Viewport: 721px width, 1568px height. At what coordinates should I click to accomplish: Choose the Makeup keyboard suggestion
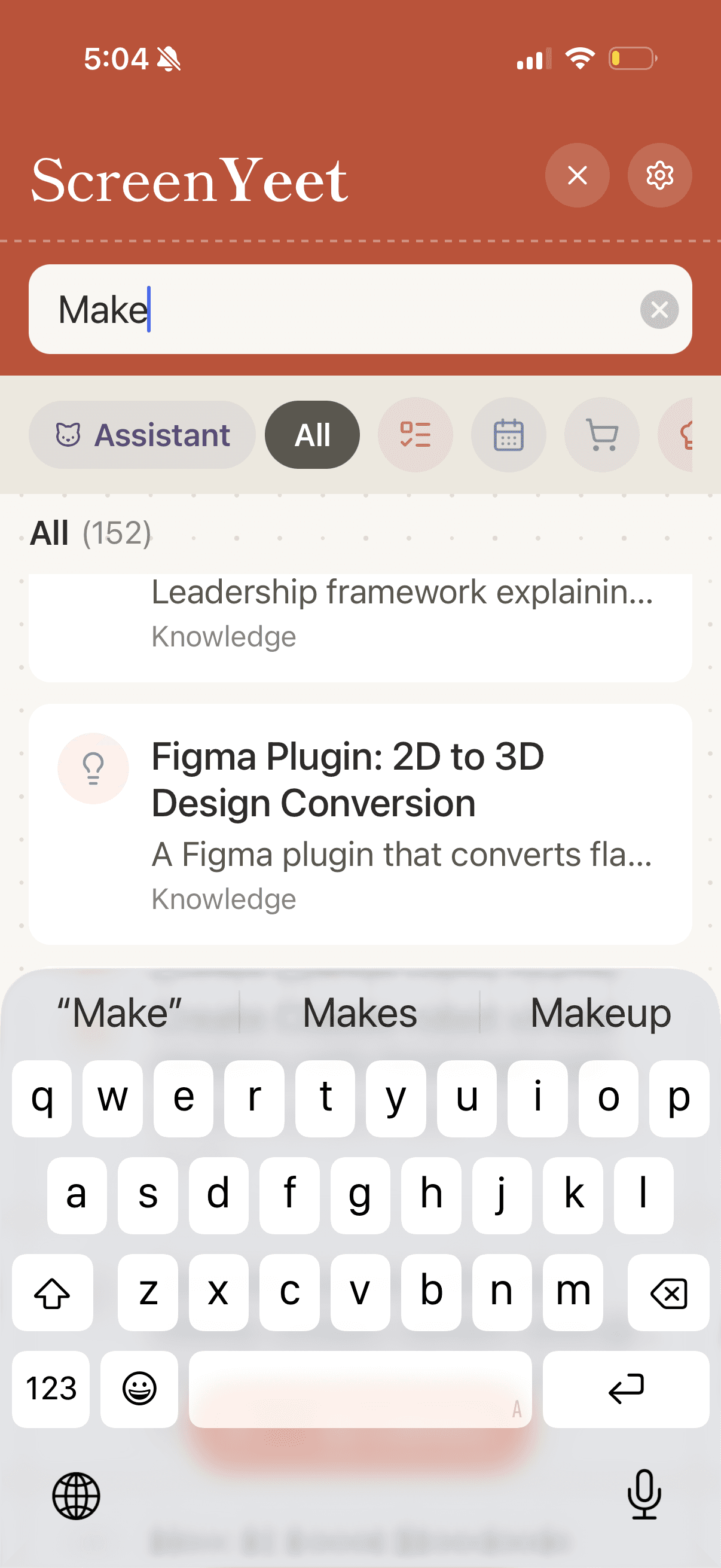600,1014
